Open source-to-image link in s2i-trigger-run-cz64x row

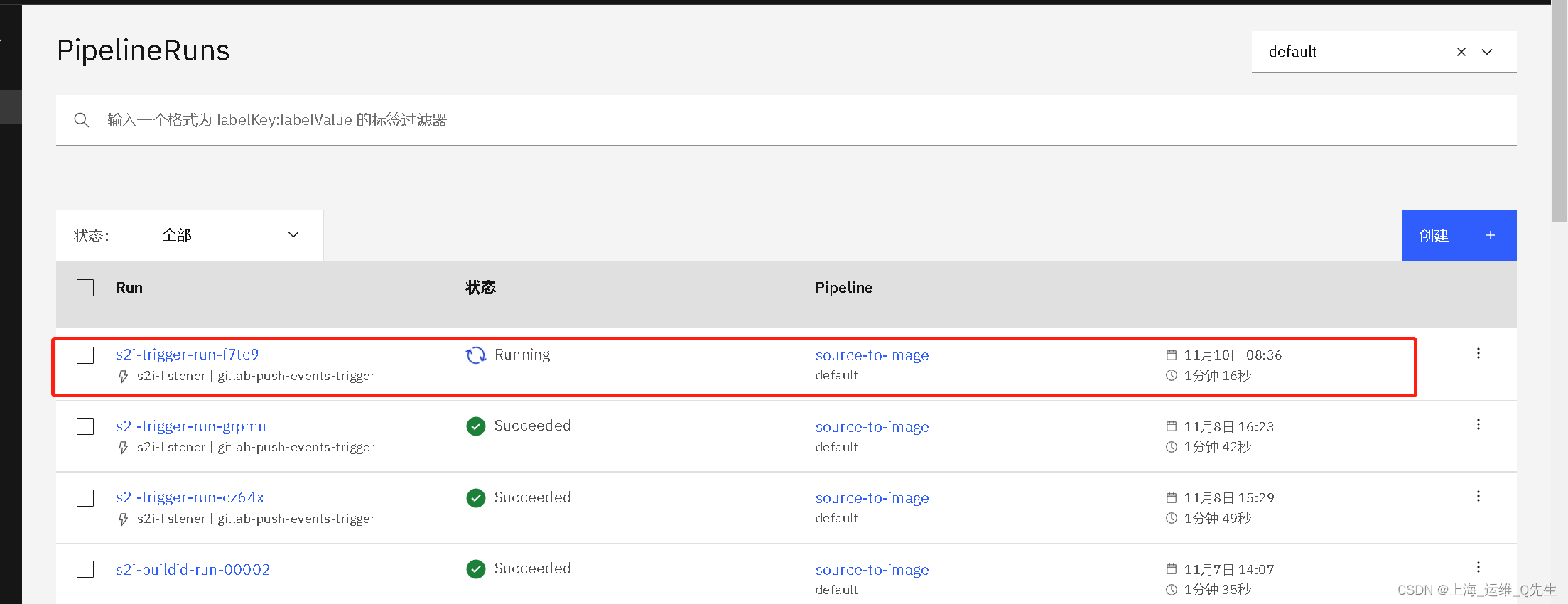click(872, 498)
